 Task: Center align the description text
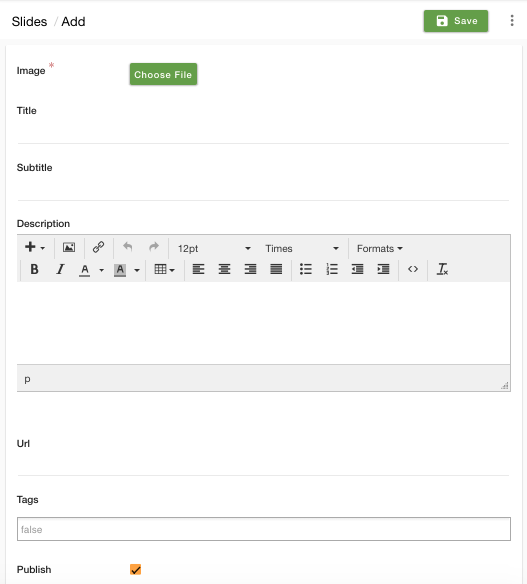click(x=224, y=269)
